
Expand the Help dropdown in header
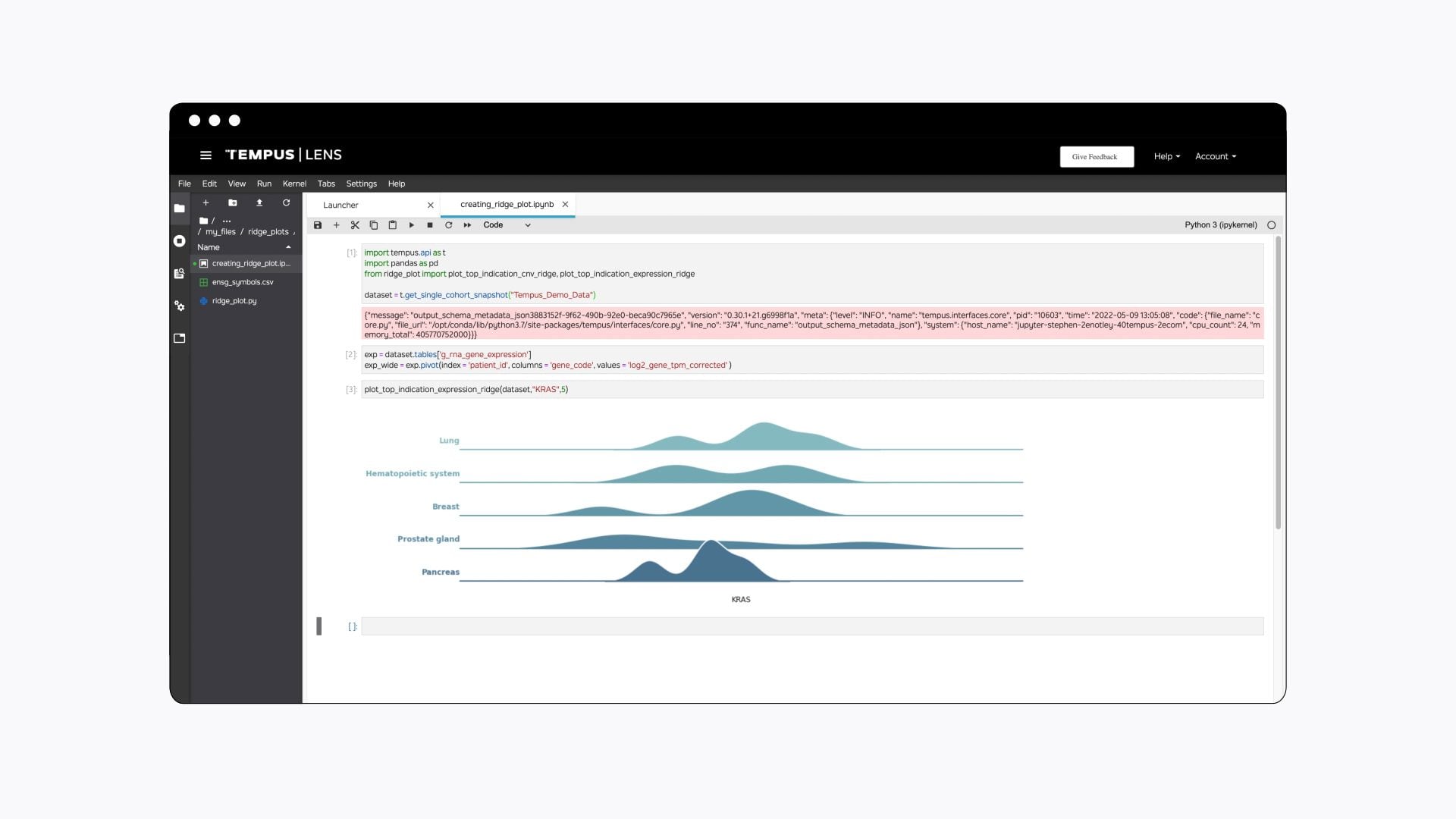(1167, 156)
